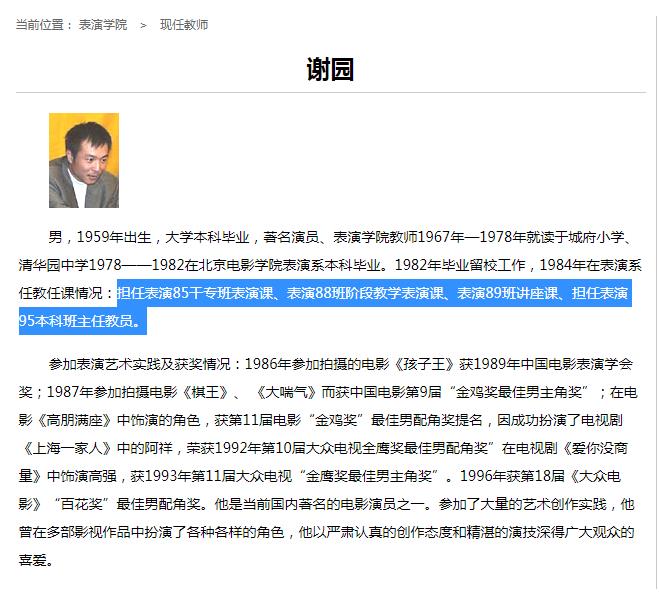The image size is (659, 601).
Task: Click the 1959年出生 text in the biography
Action: point(114,237)
